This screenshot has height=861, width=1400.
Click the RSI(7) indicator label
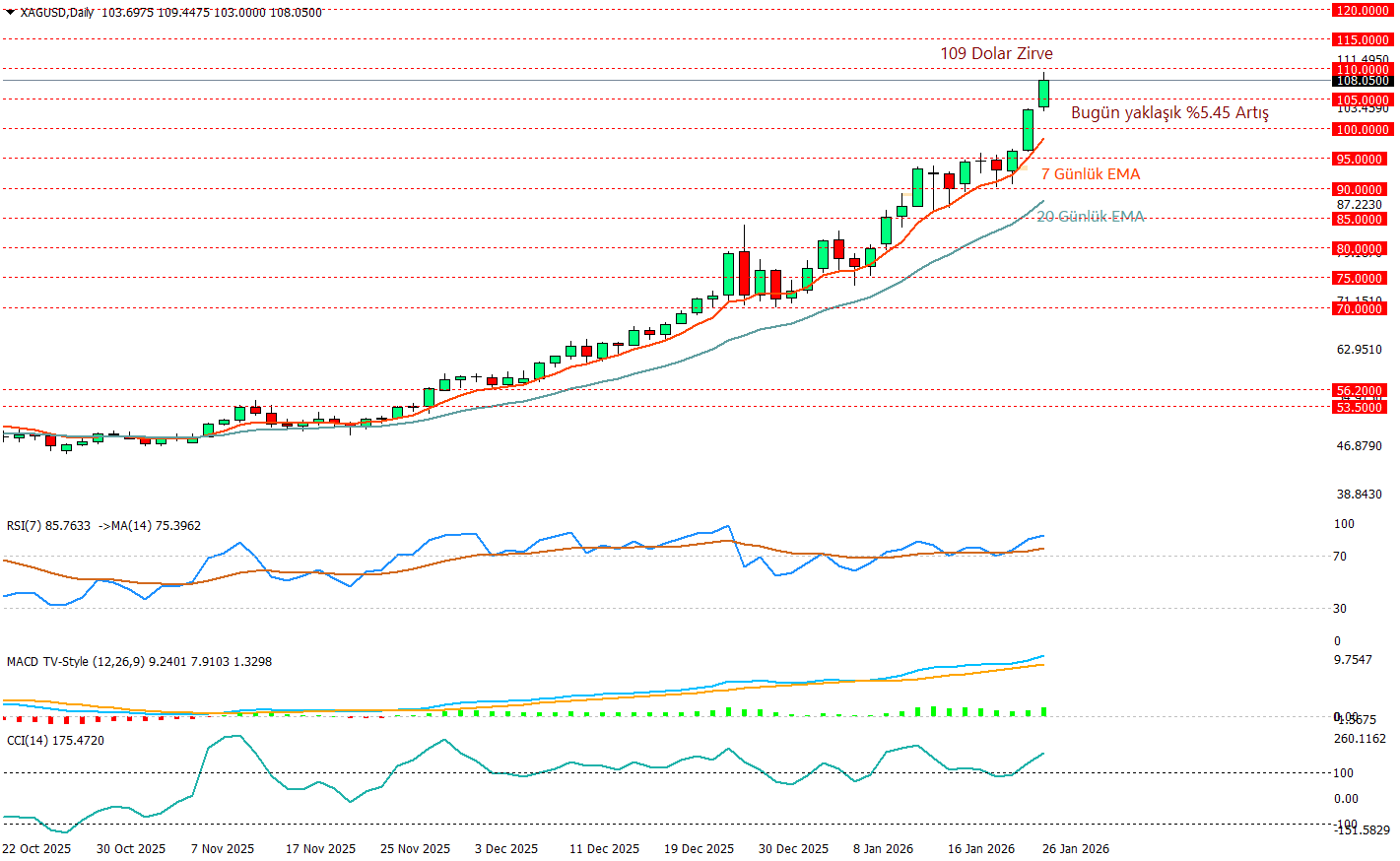click(x=47, y=526)
